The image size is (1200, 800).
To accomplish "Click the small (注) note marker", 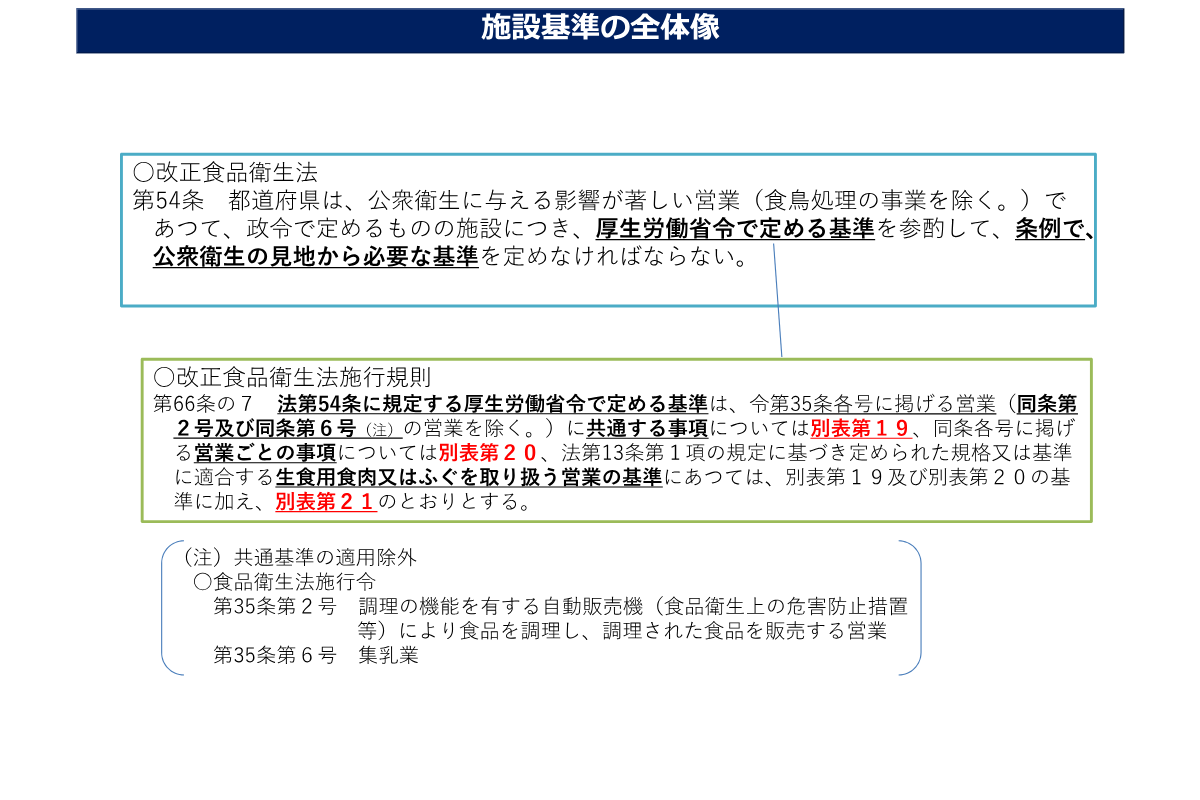I will tap(380, 430).
